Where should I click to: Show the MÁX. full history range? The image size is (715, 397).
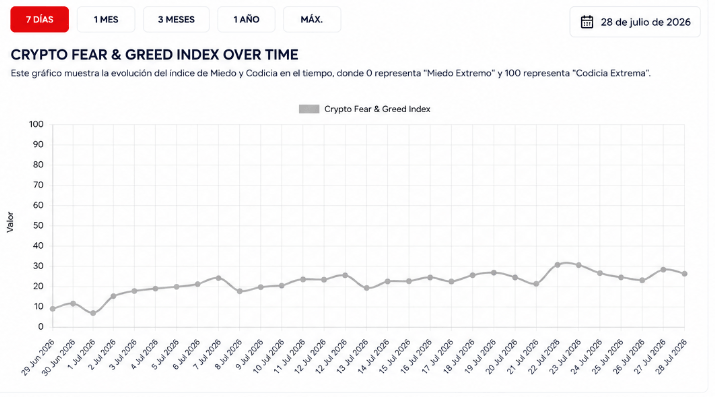[x=312, y=20]
